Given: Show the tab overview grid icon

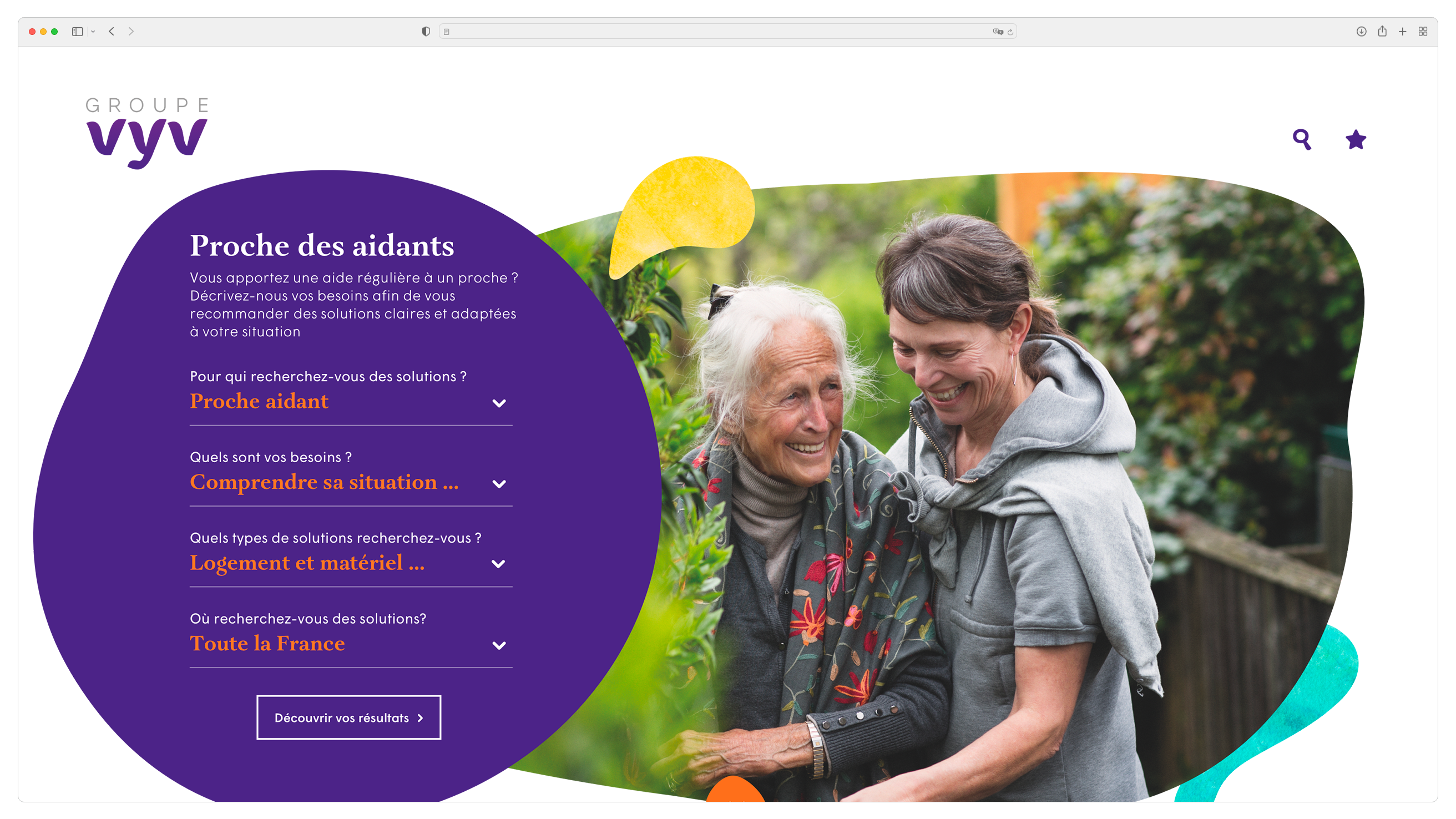Looking at the screenshot, I should (1423, 32).
